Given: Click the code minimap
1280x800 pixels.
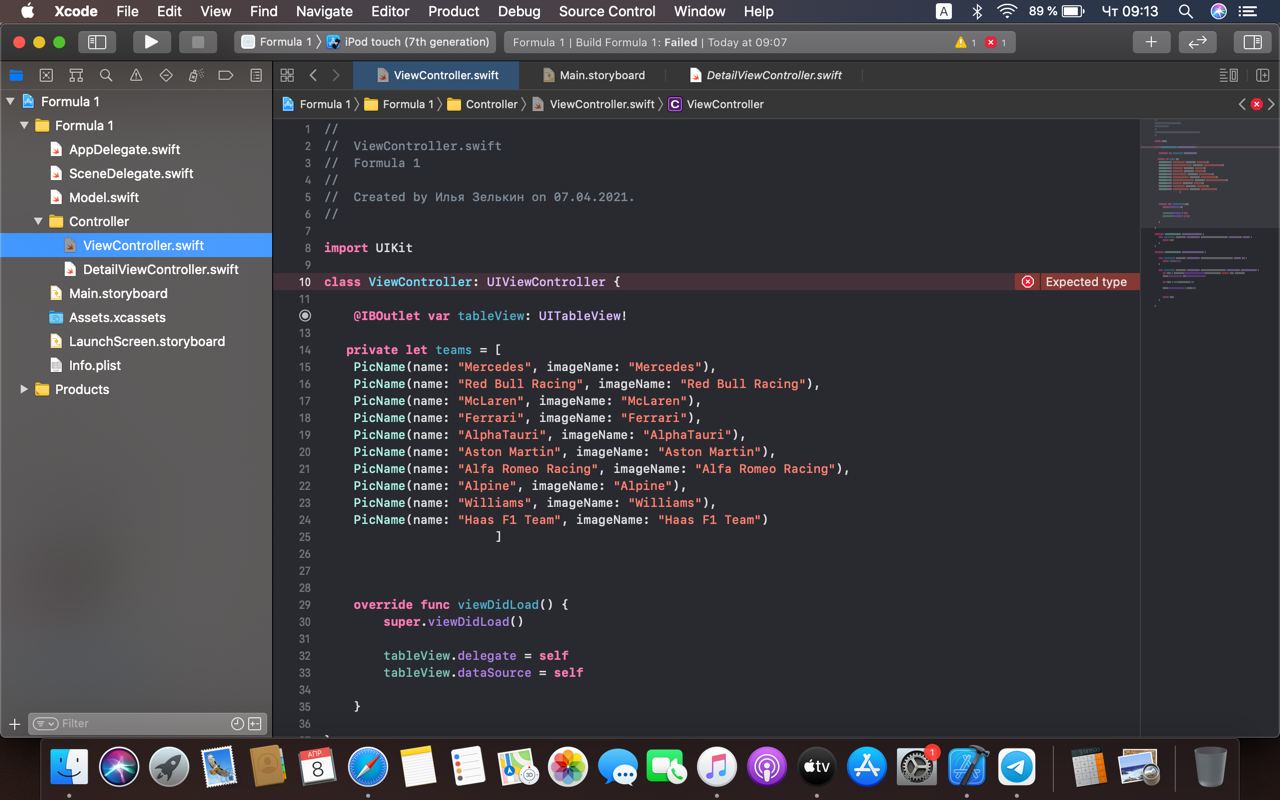Looking at the screenshot, I should 1208,428.
